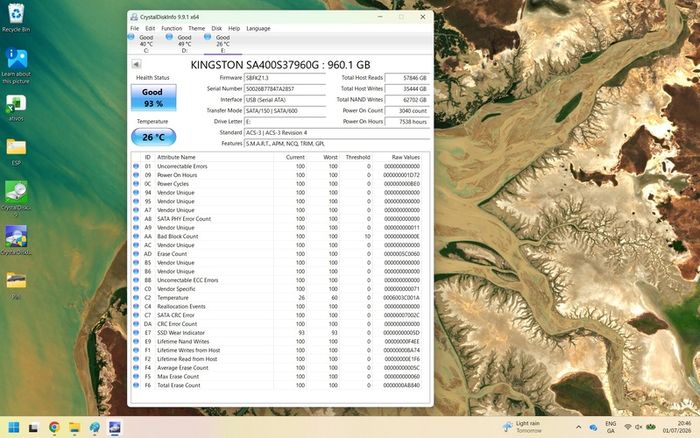Open the Function menu
700x438 pixels.
pyautogui.click(x=171, y=28)
